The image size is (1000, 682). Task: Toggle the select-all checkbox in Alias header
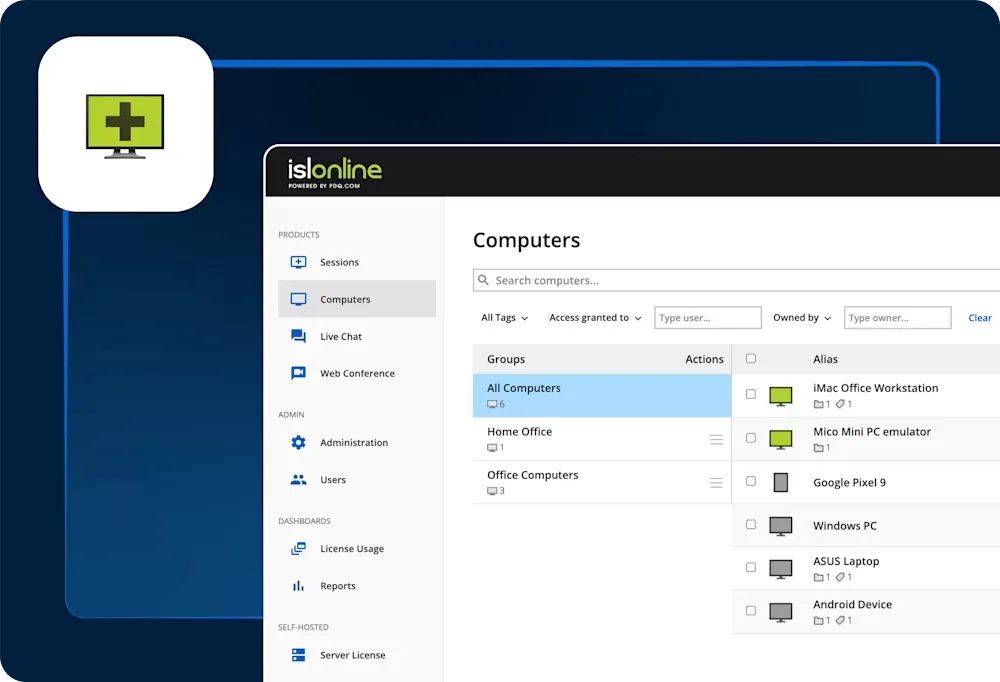[751, 359]
